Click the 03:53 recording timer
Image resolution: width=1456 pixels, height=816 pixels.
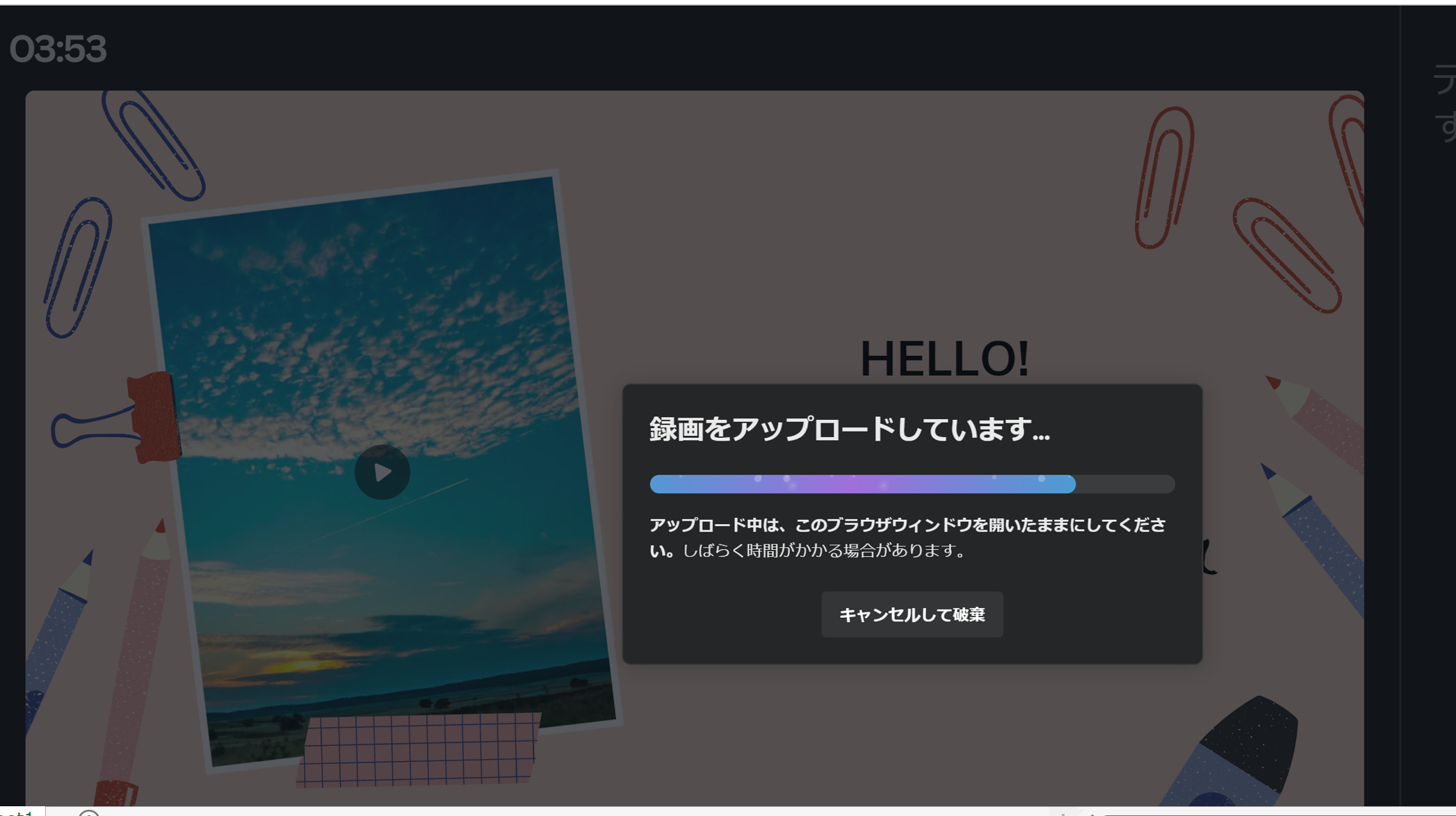(x=58, y=49)
